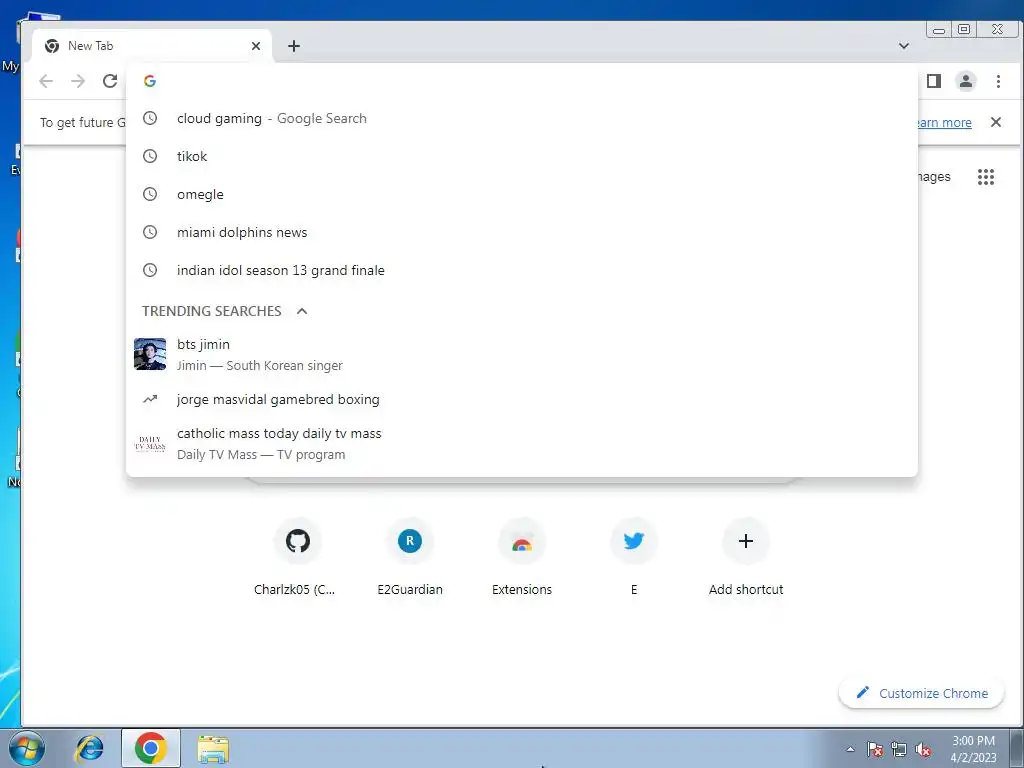Image resolution: width=1024 pixels, height=768 pixels.
Task: Select the tikok history suggestion
Action: click(522, 156)
